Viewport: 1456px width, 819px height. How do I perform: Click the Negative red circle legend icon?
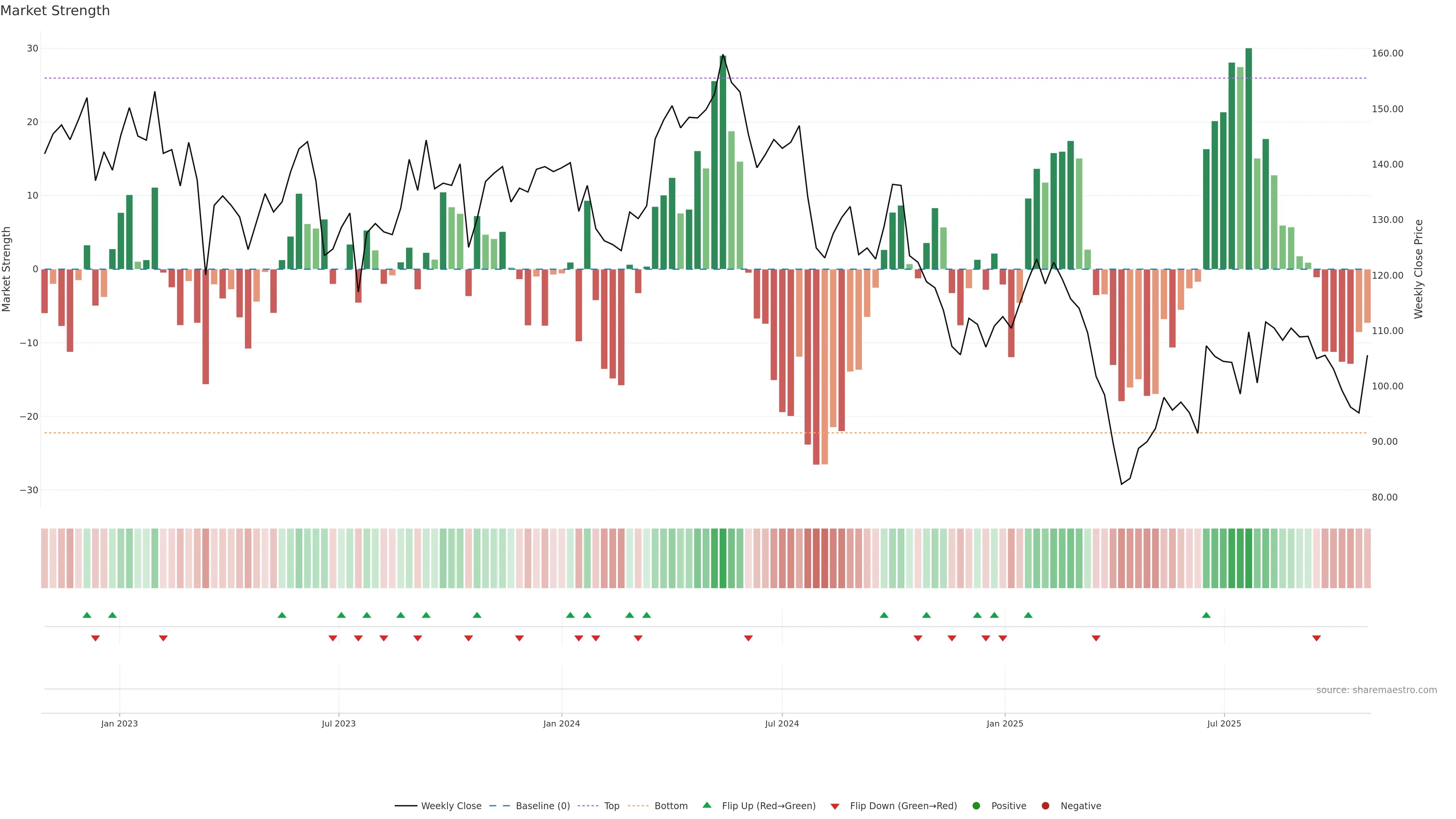(1045, 806)
